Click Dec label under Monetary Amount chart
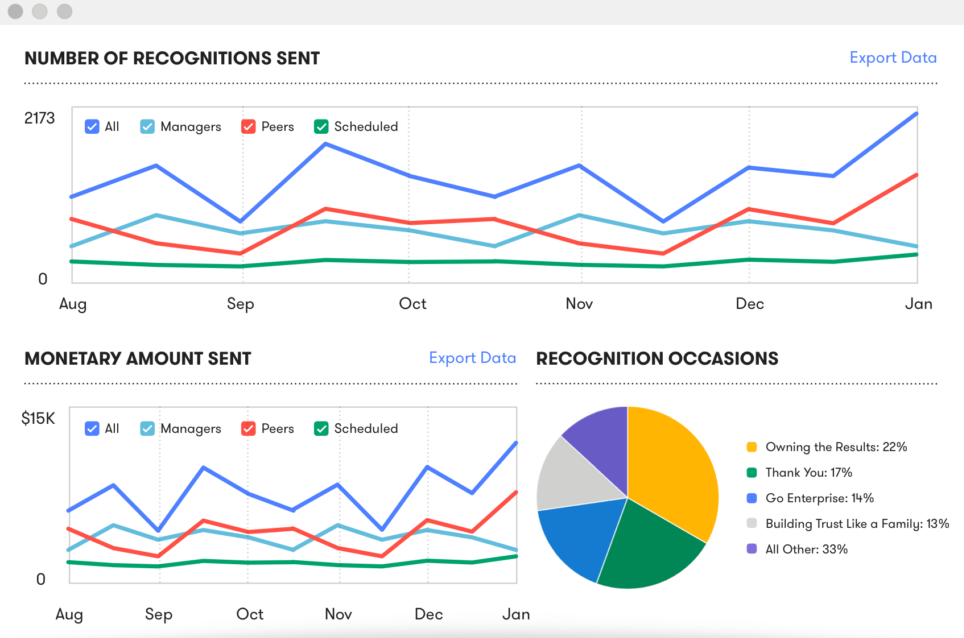This screenshot has height=638, width=964. click(x=429, y=614)
